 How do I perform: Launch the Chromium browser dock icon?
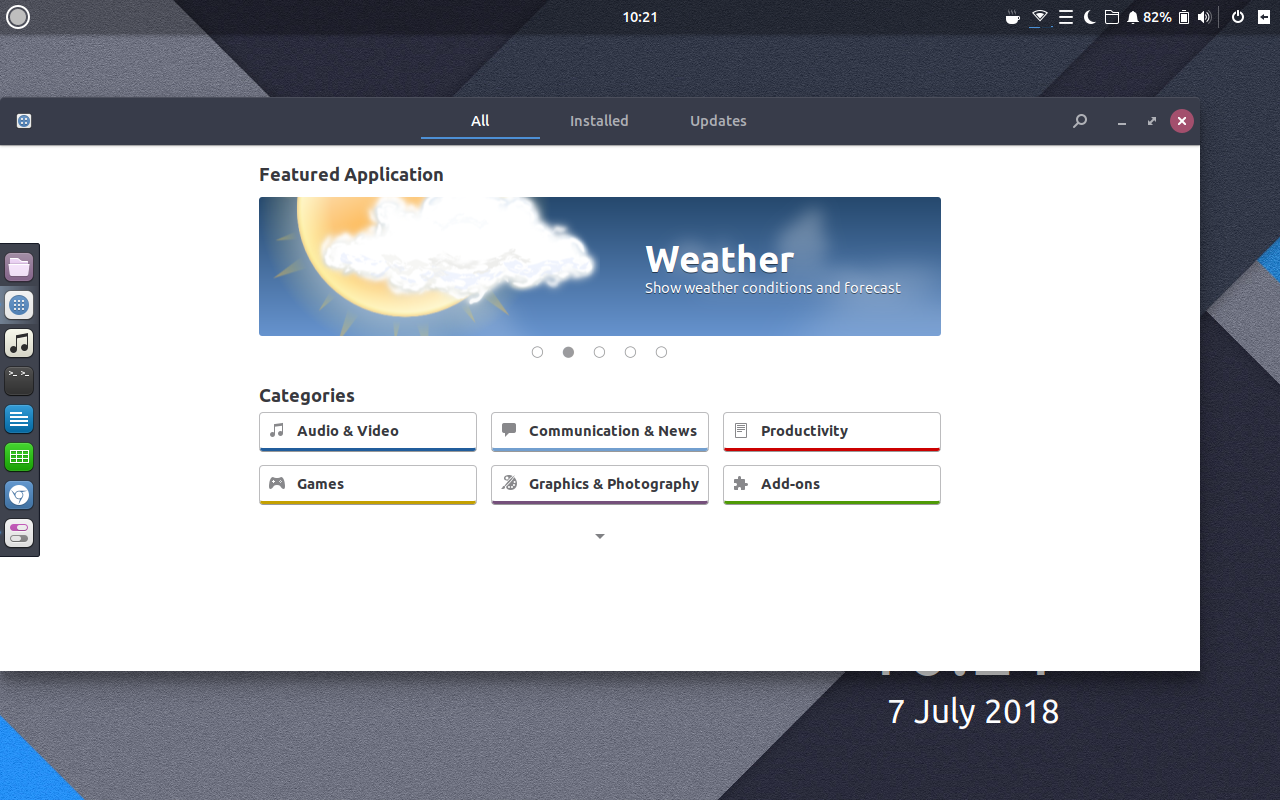[19, 495]
